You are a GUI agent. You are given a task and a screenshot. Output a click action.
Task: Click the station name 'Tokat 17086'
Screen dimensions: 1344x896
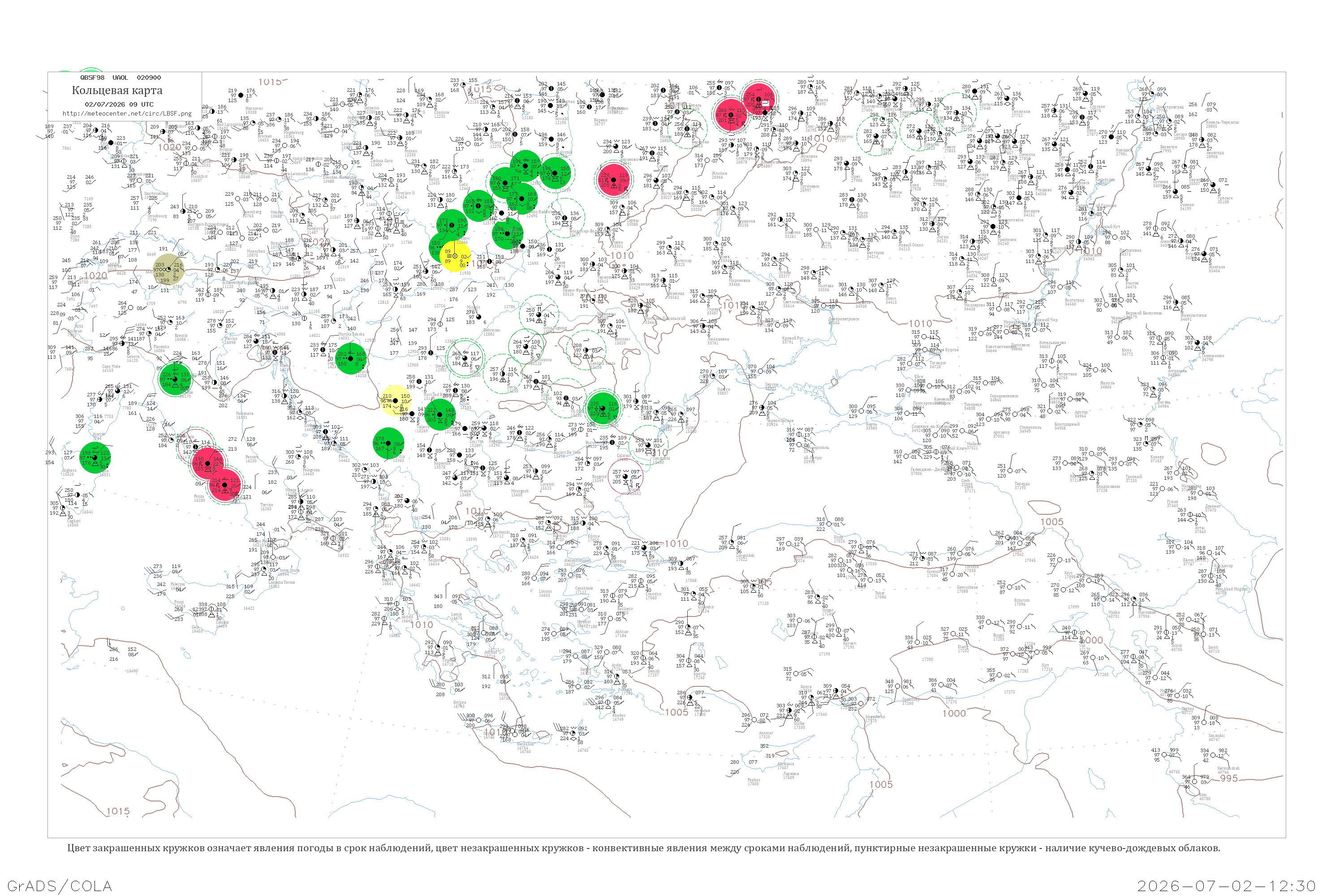click(881, 595)
